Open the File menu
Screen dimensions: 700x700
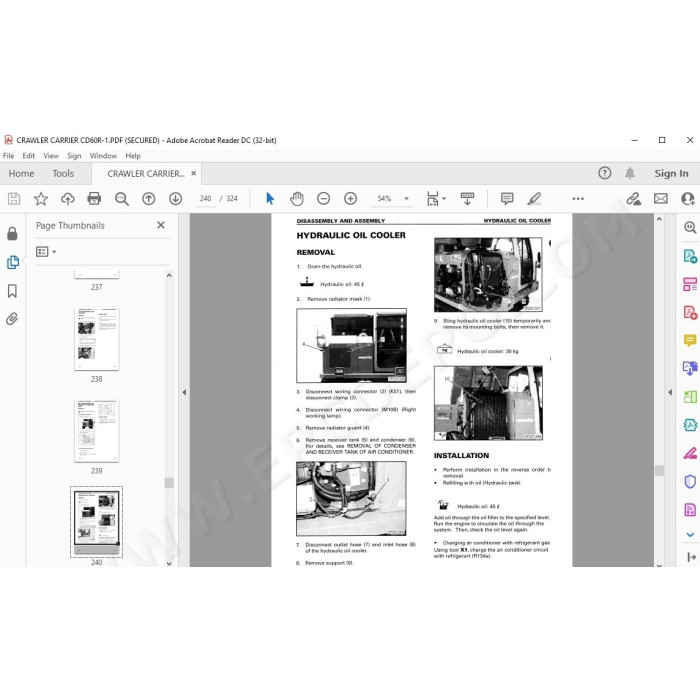8,156
